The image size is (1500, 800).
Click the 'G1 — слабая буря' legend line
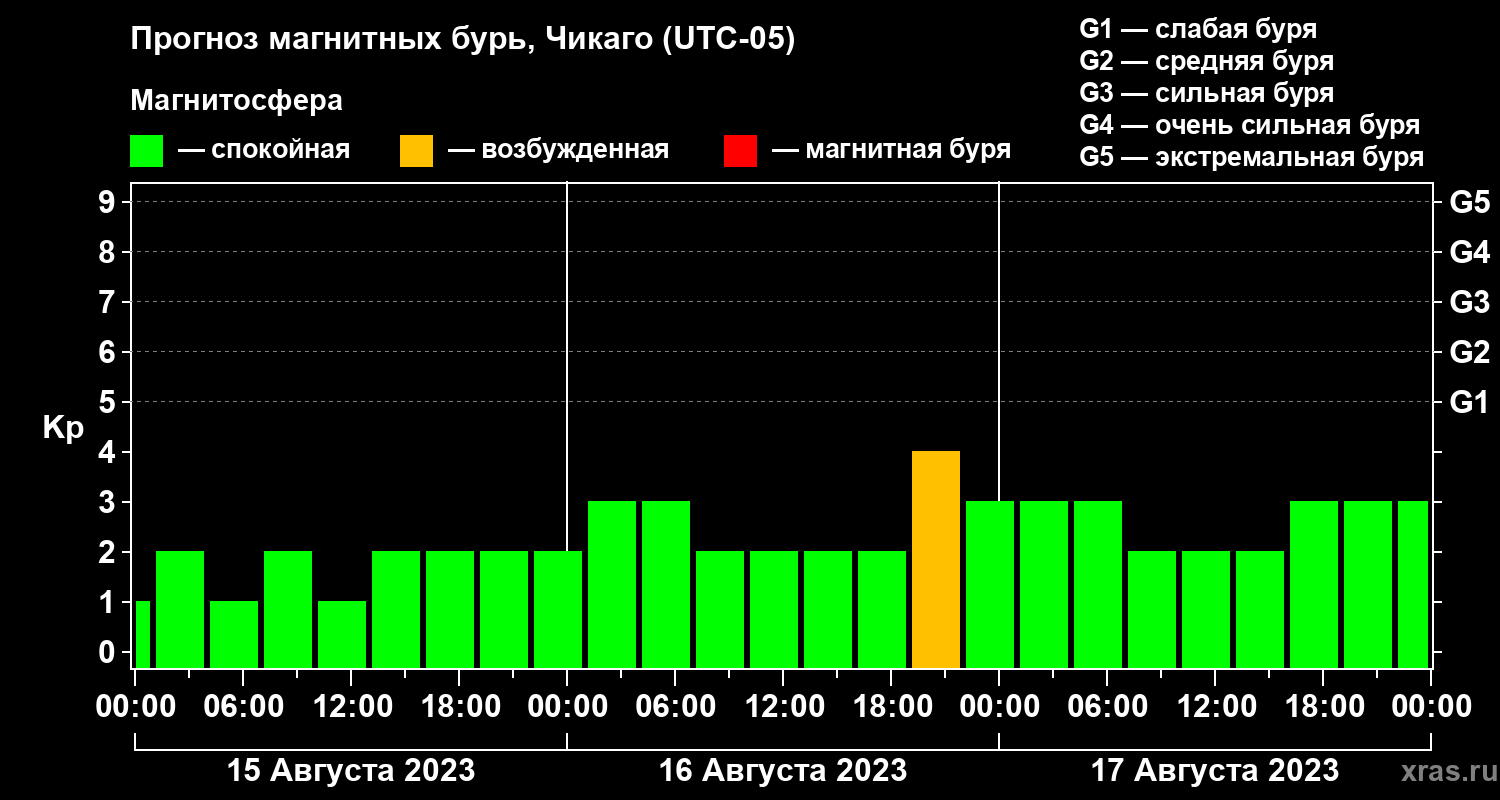(1198, 29)
